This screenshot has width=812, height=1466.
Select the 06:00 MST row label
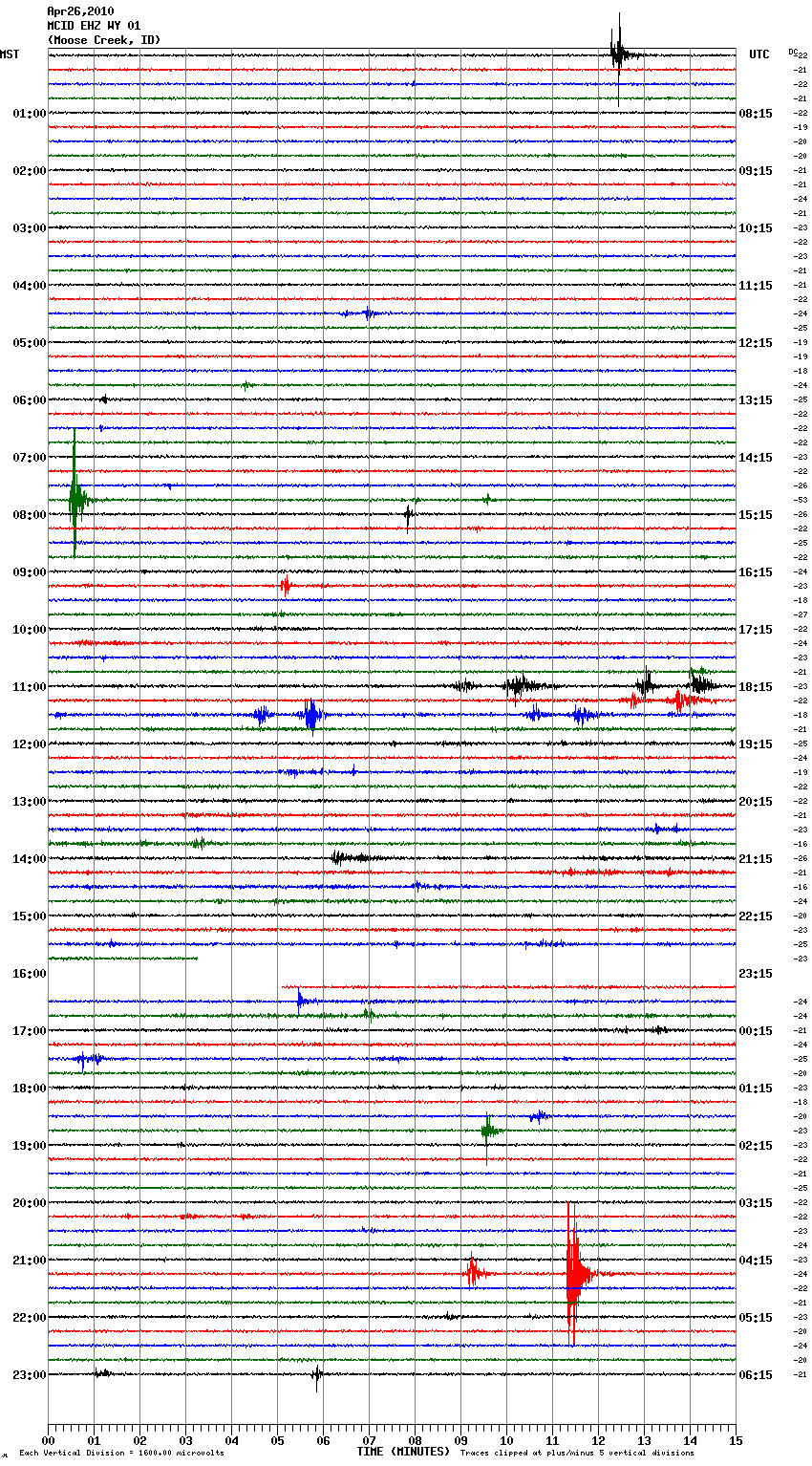click(29, 400)
